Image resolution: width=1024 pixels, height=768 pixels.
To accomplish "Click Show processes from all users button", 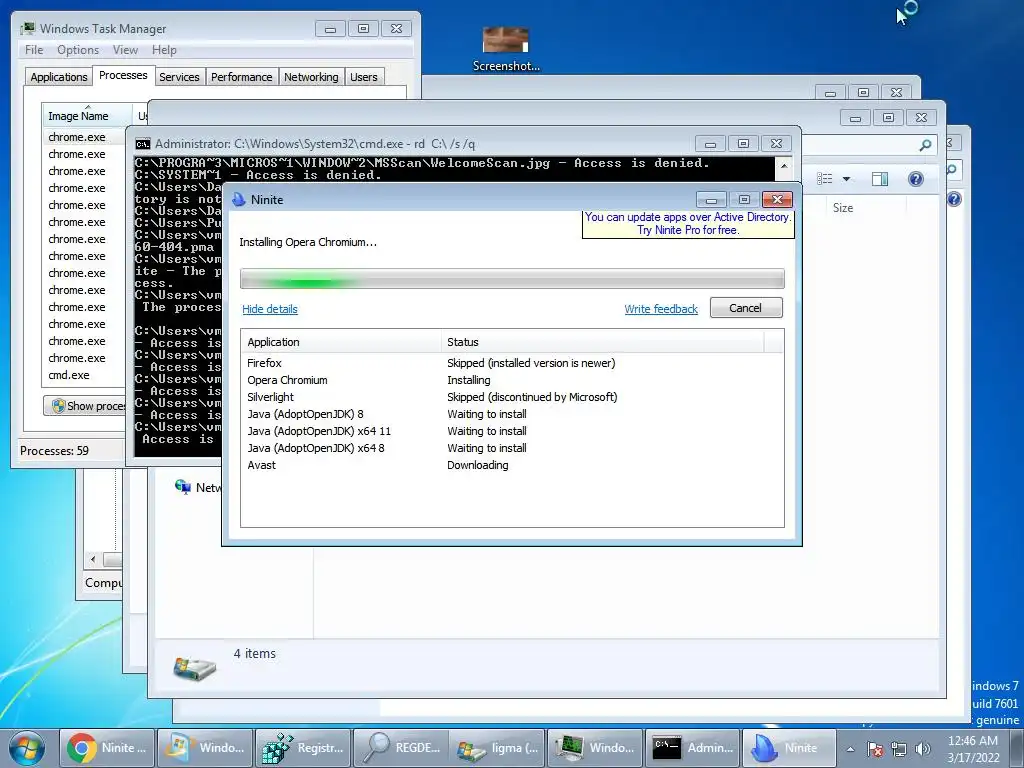I will pyautogui.click(x=85, y=406).
